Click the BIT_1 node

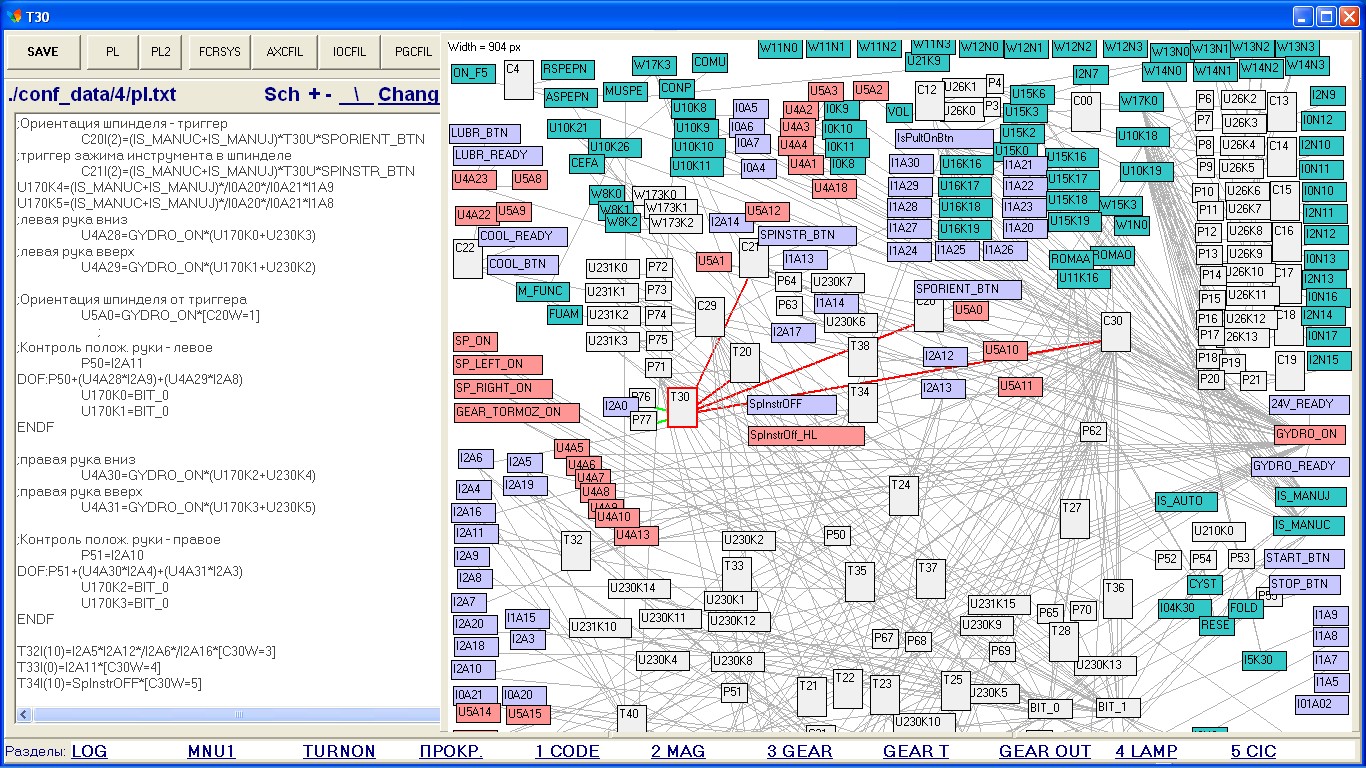coord(1117,707)
